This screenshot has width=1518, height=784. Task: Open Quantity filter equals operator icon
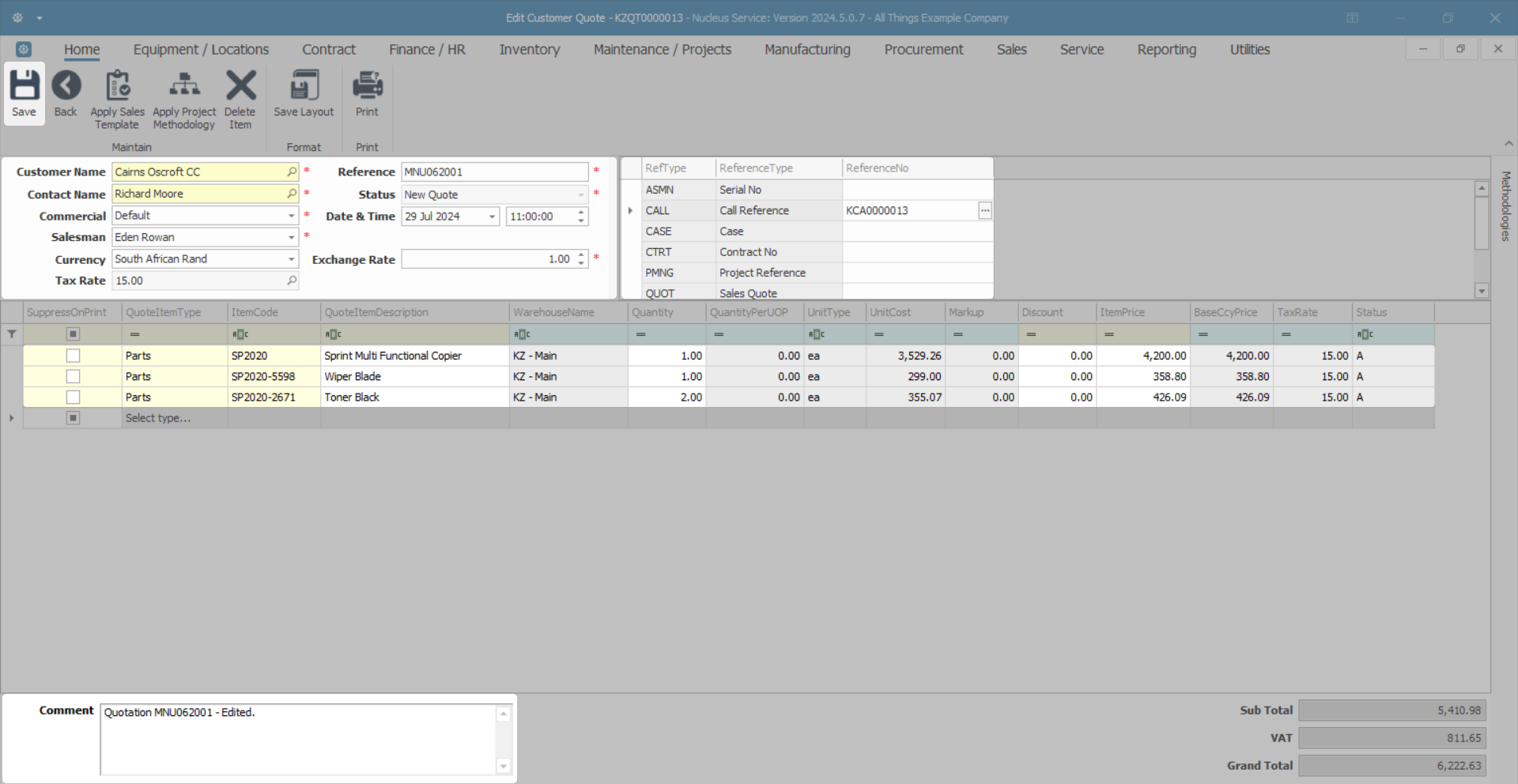click(641, 334)
